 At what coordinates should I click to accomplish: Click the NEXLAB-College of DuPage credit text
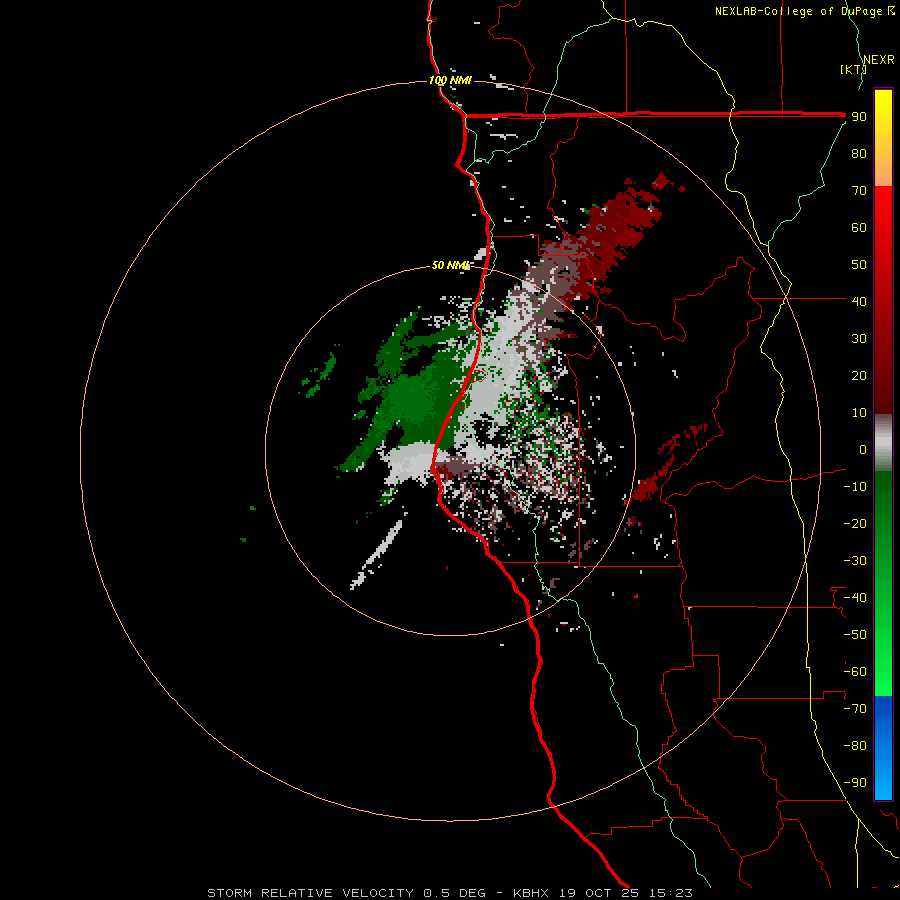tap(805, 11)
